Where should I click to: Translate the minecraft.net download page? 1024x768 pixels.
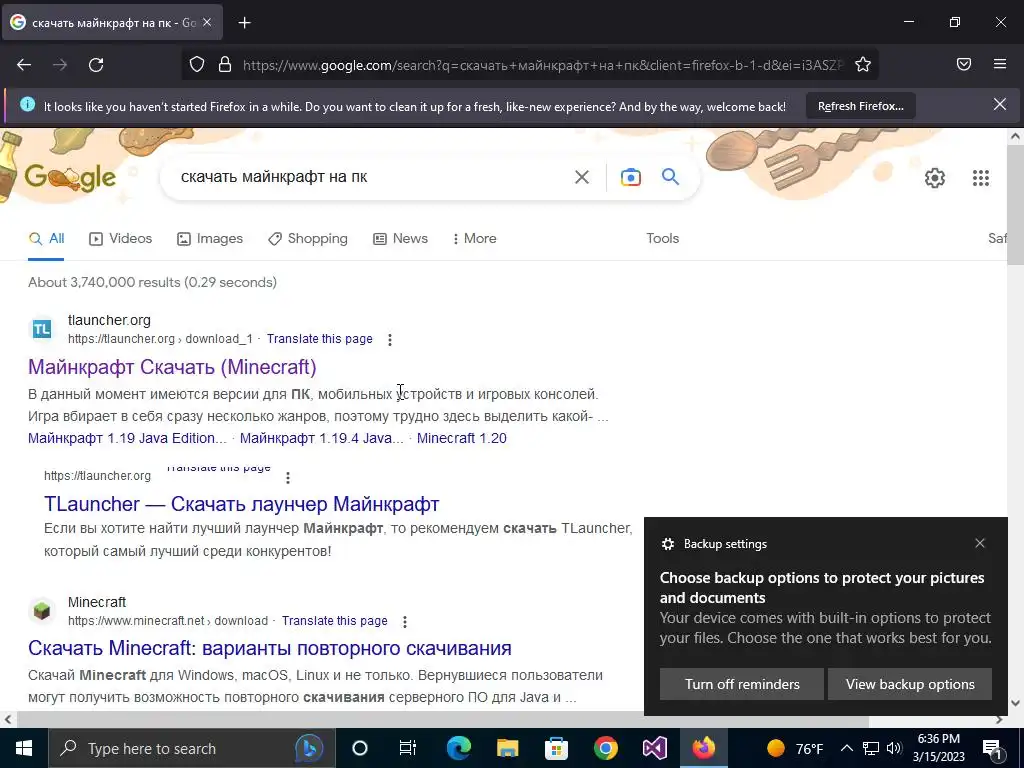334,620
